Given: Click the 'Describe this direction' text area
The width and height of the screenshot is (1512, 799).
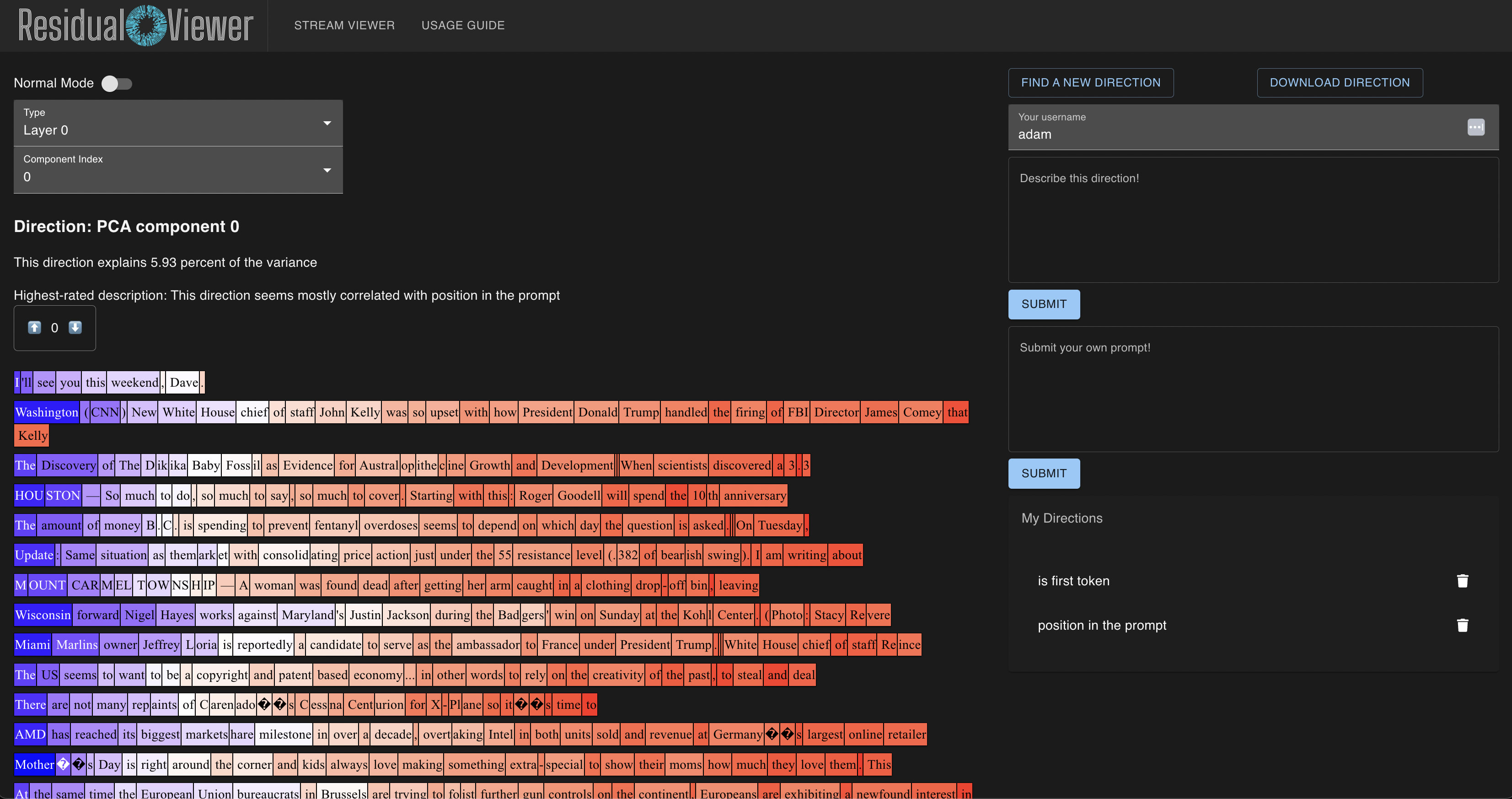Looking at the screenshot, I should pyautogui.click(x=1253, y=220).
